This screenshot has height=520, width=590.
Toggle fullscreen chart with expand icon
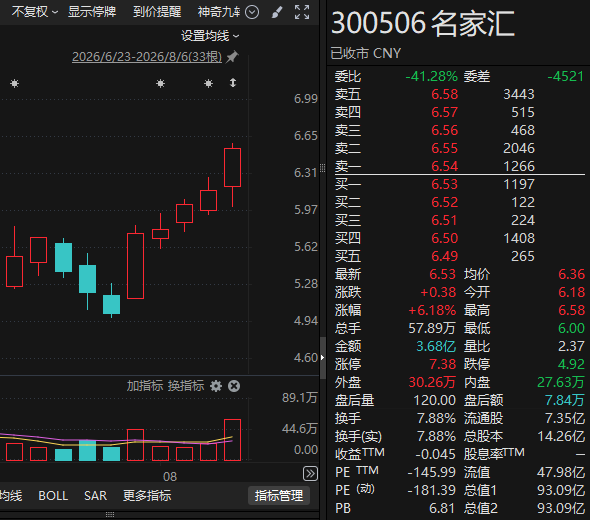coord(302,12)
